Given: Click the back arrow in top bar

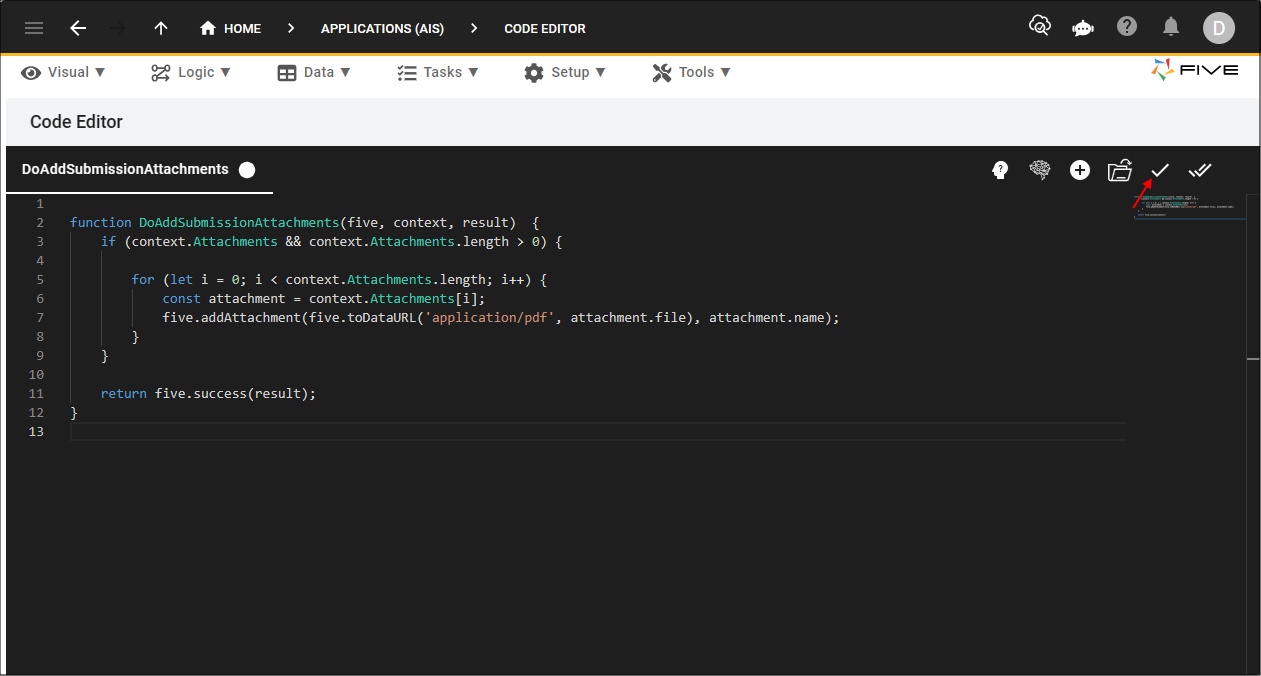Looking at the screenshot, I should coord(78,28).
